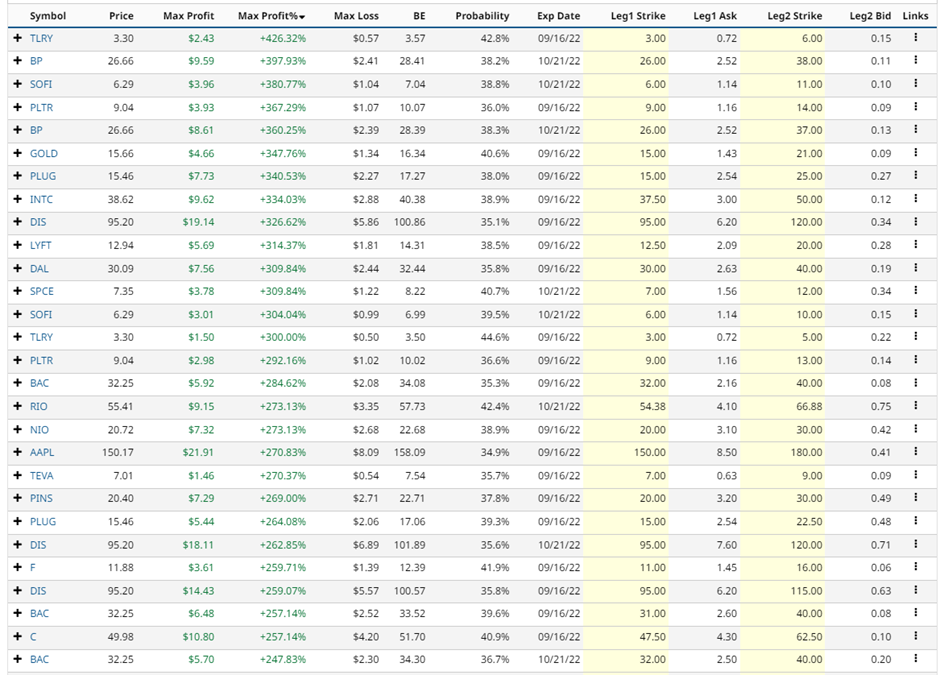Sort table by BE column header
Viewport: 940px width, 675px height.
tap(419, 16)
